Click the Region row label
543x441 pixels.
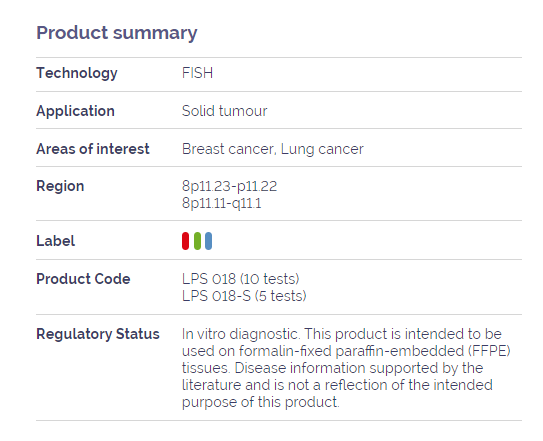coord(60,186)
